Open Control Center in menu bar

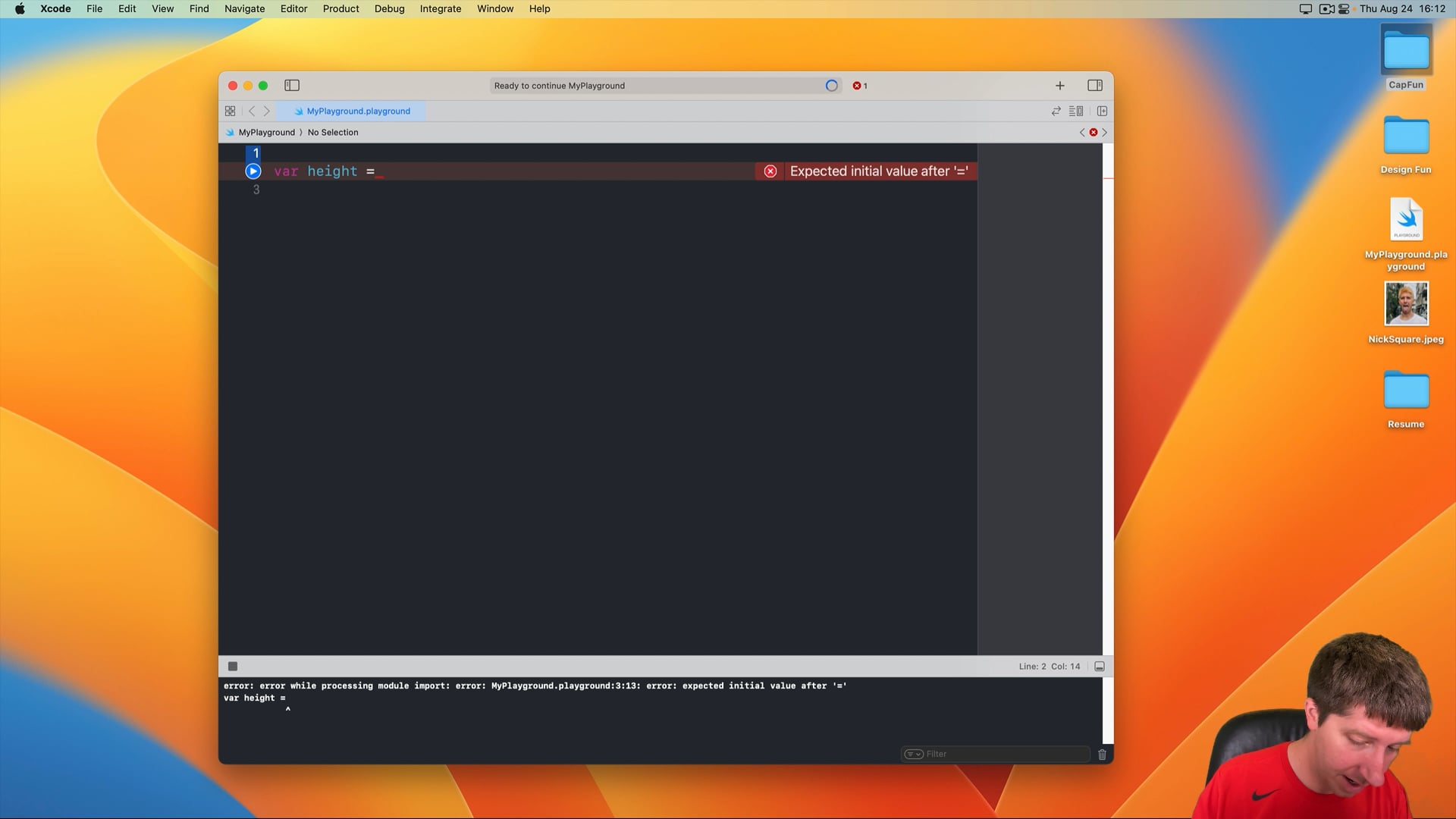pyautogui.click(x=1344, y=9)
